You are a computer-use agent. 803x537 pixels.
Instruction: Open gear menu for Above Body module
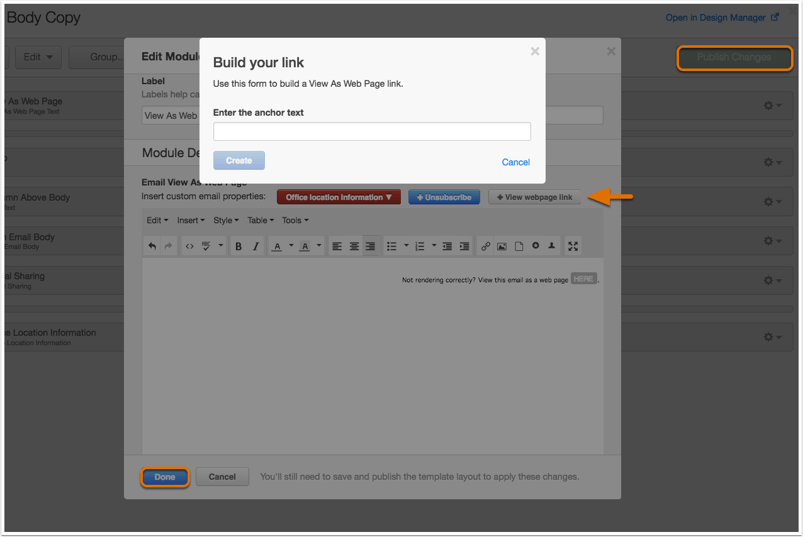tap(772, 202)
